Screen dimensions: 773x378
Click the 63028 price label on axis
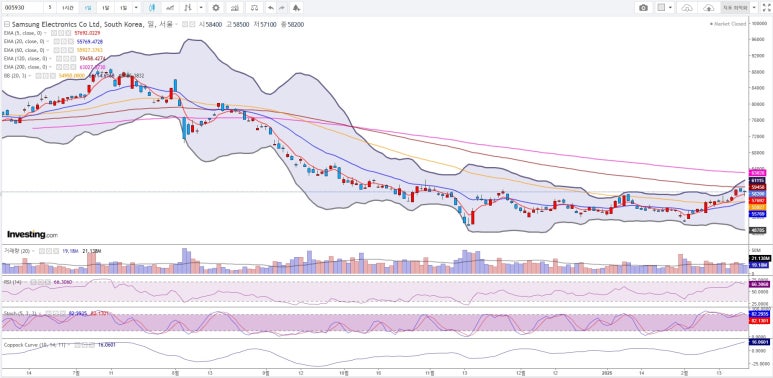click(757, 173)
